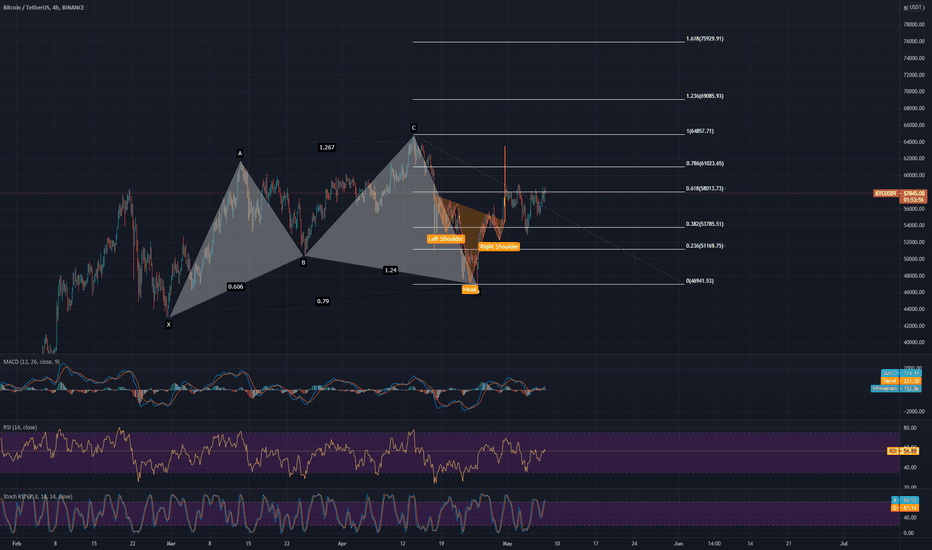Select the Head pattern label
Viewport: 932px width, 550px height.
(470, 290)
